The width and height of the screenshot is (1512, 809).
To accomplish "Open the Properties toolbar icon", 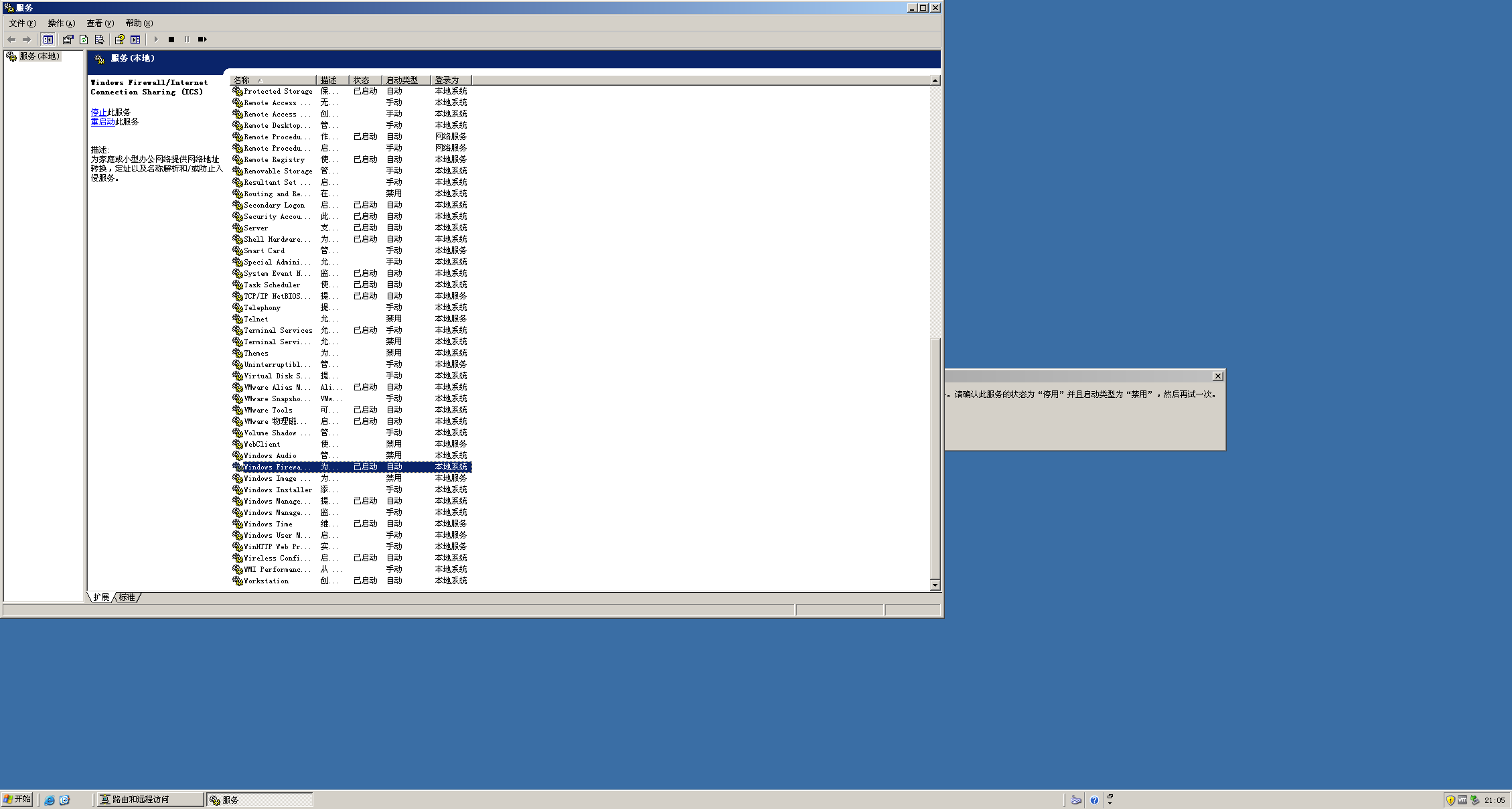I will click(x=68, y=40).
